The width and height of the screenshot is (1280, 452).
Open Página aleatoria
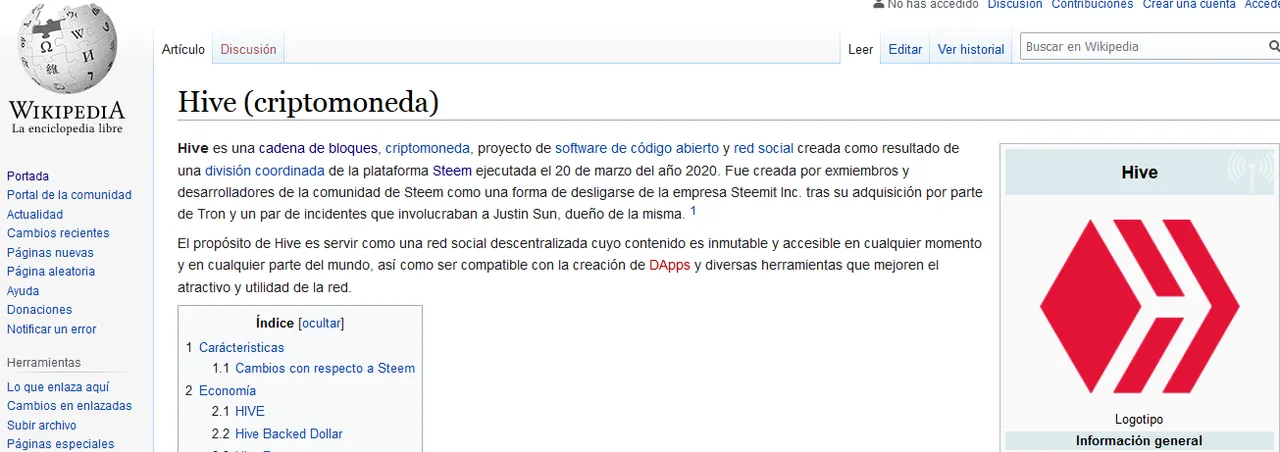[x=51, y=271]
